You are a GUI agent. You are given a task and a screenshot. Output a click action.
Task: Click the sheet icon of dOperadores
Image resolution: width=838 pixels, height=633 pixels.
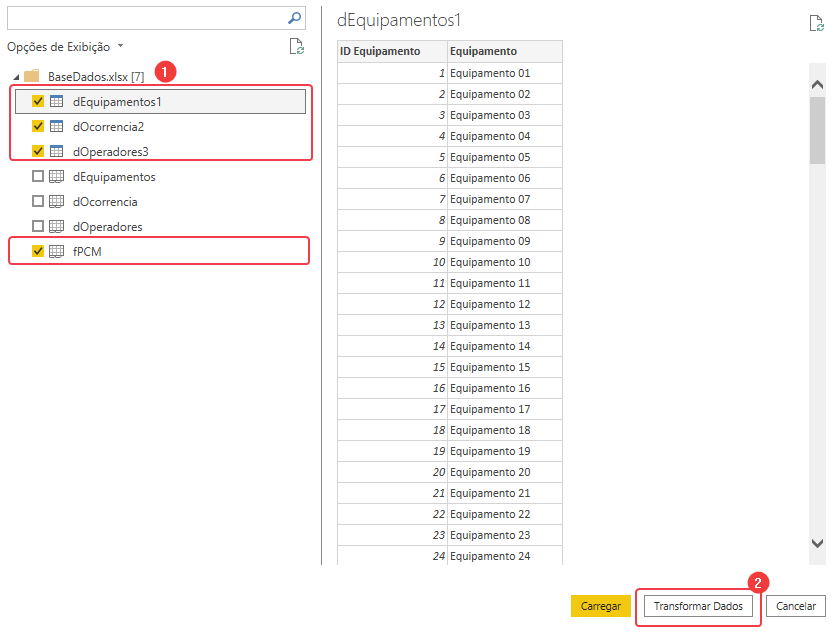coord(57,226)
